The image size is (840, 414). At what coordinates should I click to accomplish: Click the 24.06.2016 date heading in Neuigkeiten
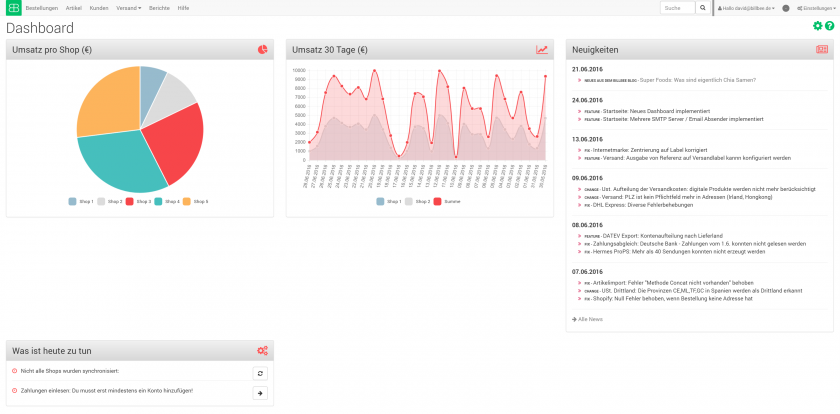[588, 100]
